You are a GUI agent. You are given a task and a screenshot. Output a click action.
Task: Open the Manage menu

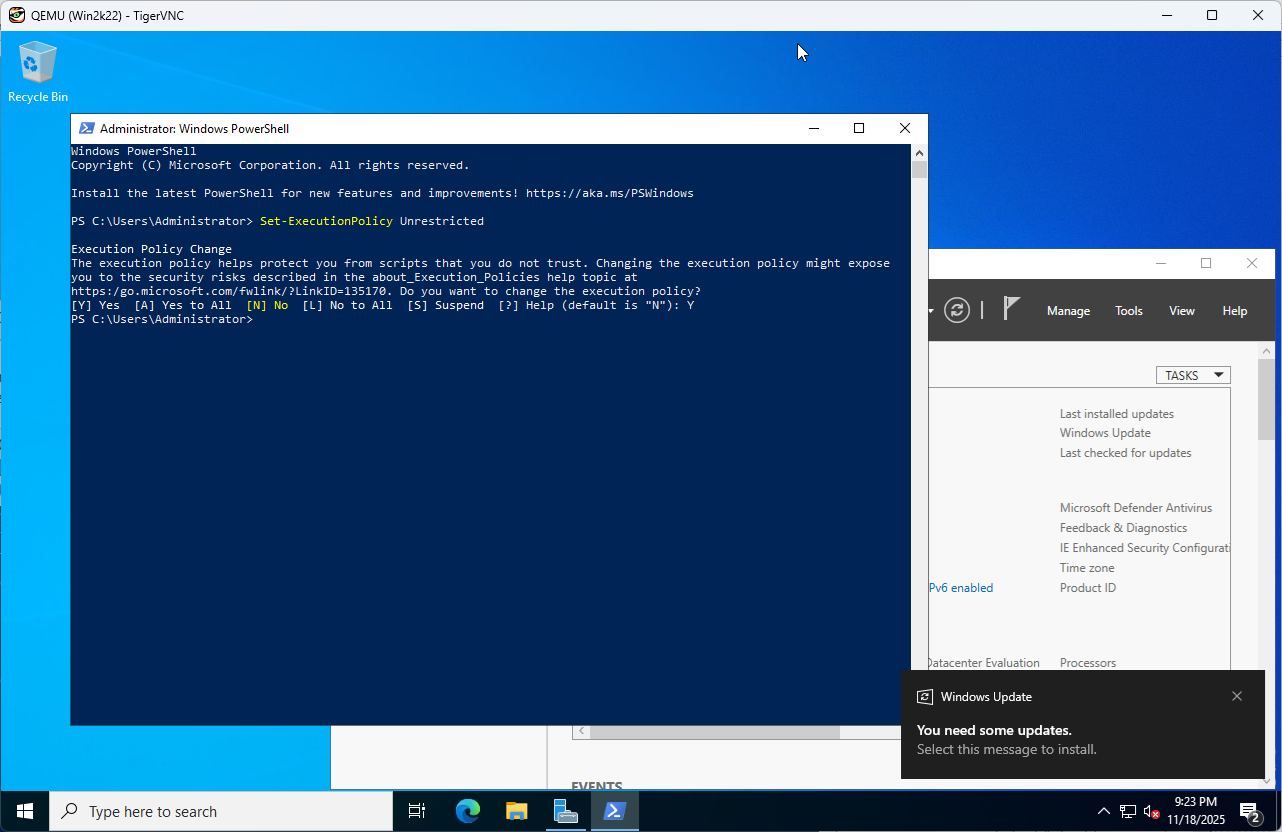point(1068,311)
